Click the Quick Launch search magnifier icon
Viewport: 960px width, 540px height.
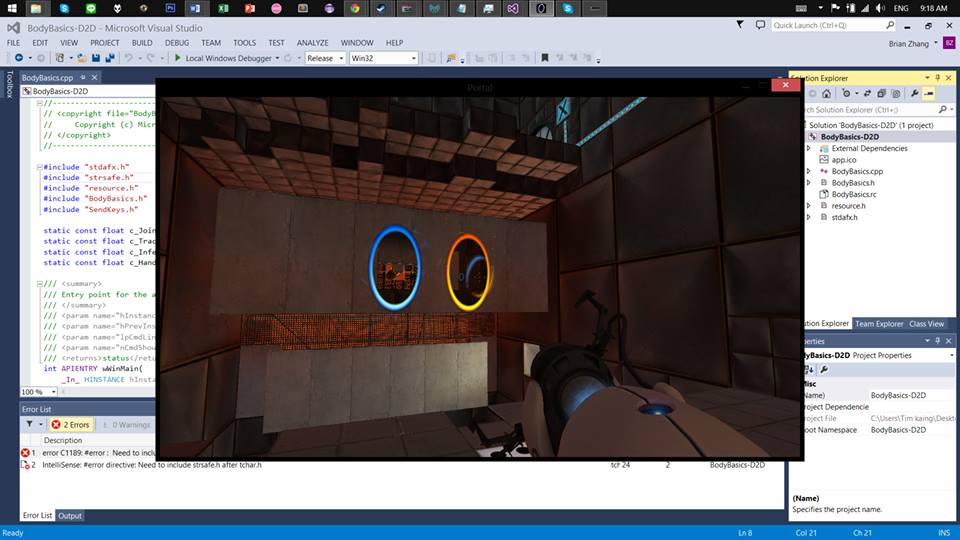click(890, 25)
